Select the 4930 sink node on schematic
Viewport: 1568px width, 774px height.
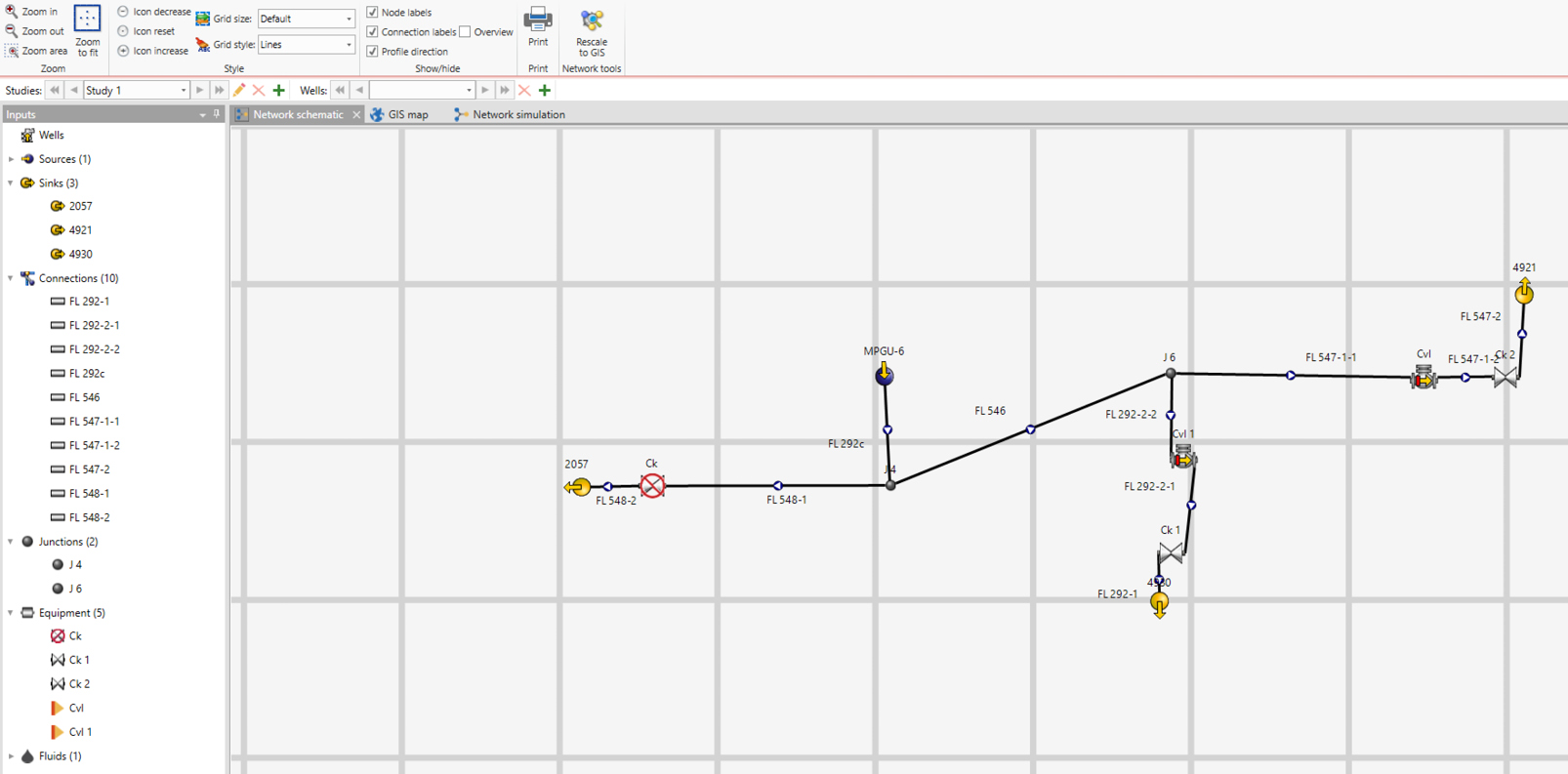[1159, 605]
